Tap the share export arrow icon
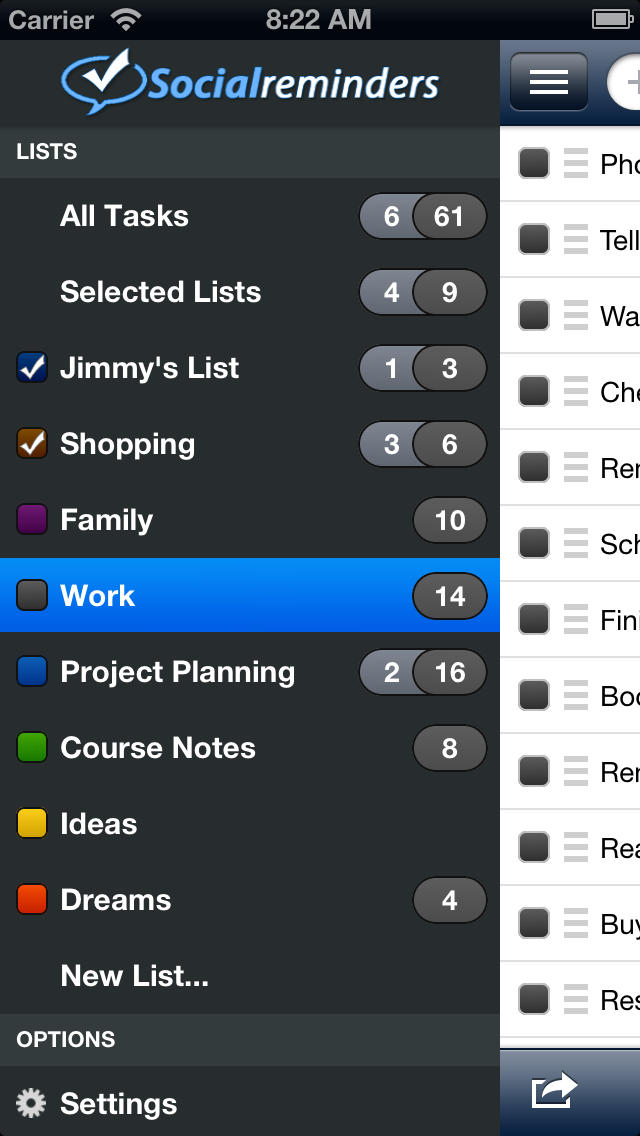640x1136 pixels. click(555, 1091)
